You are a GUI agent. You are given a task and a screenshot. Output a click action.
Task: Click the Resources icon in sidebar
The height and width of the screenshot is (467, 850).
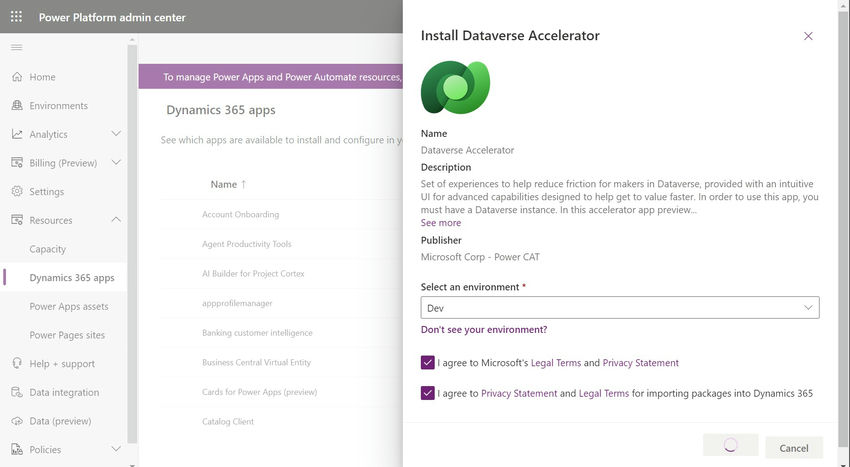(17, 220)
